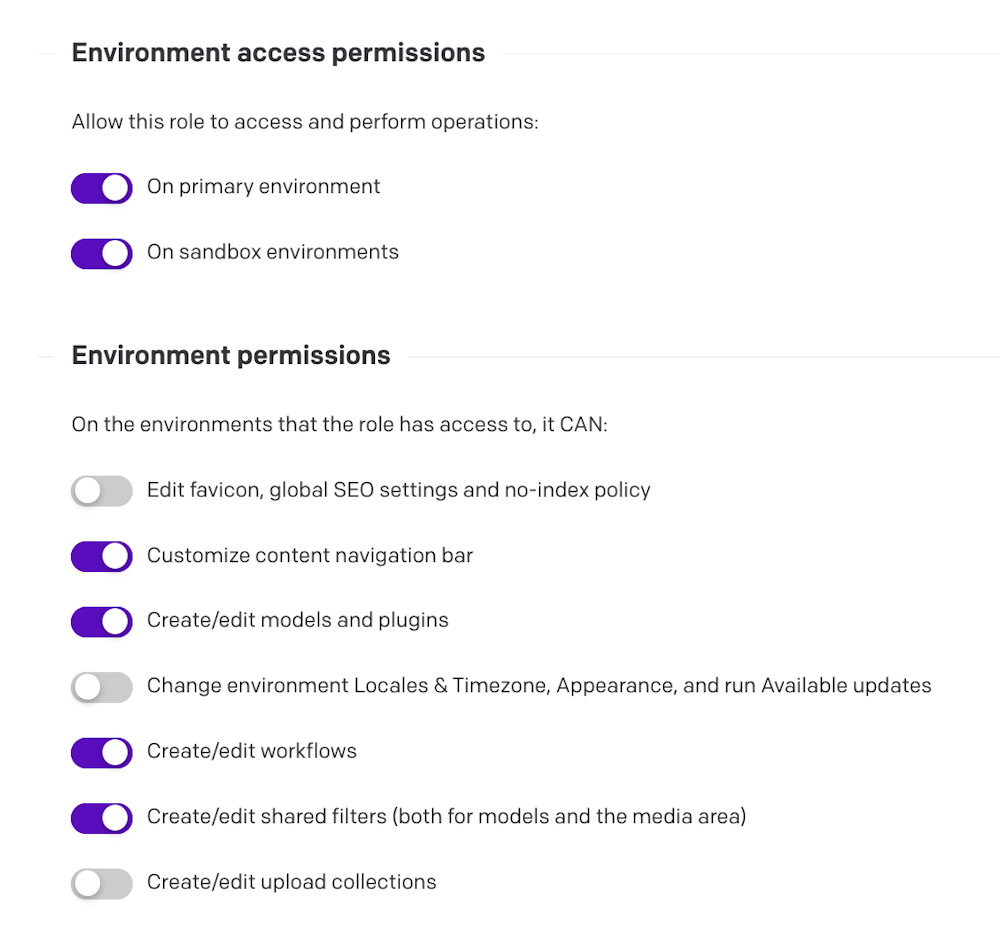The height and width of the screenshot is (942, 1000).
Task: Click the "Create/edit models and plugins" label
Action: pos(297,620)
